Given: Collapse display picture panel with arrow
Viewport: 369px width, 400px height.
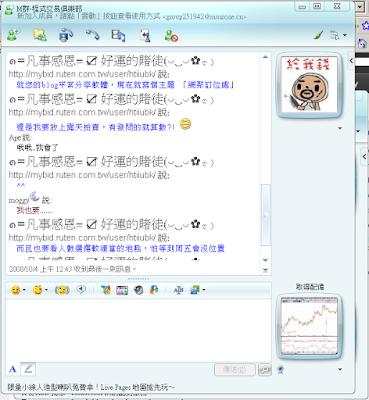Looking at the screenshot, I should click(351, 61).
